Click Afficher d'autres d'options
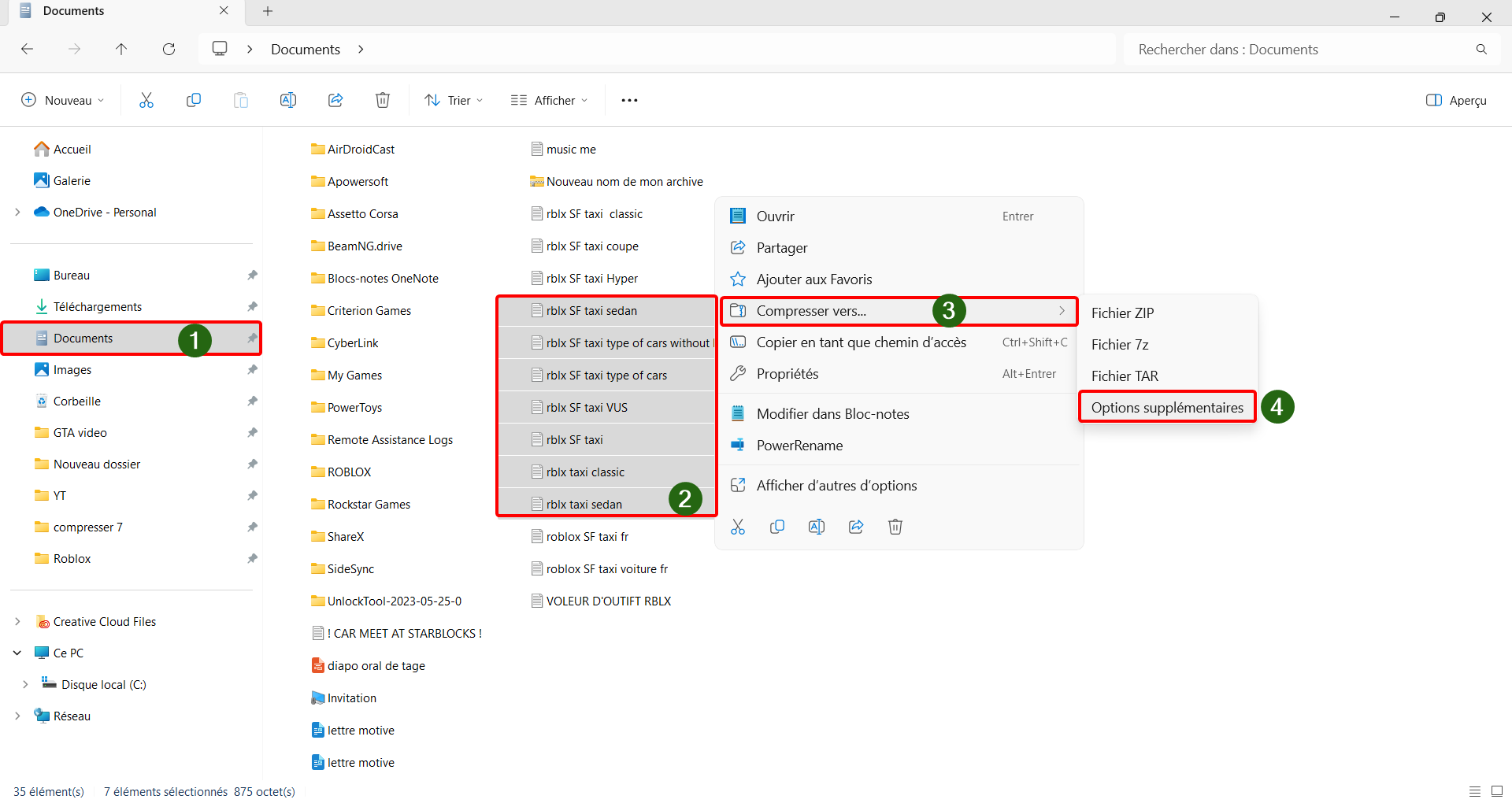The image size is (1512, 803). point(899,485)
